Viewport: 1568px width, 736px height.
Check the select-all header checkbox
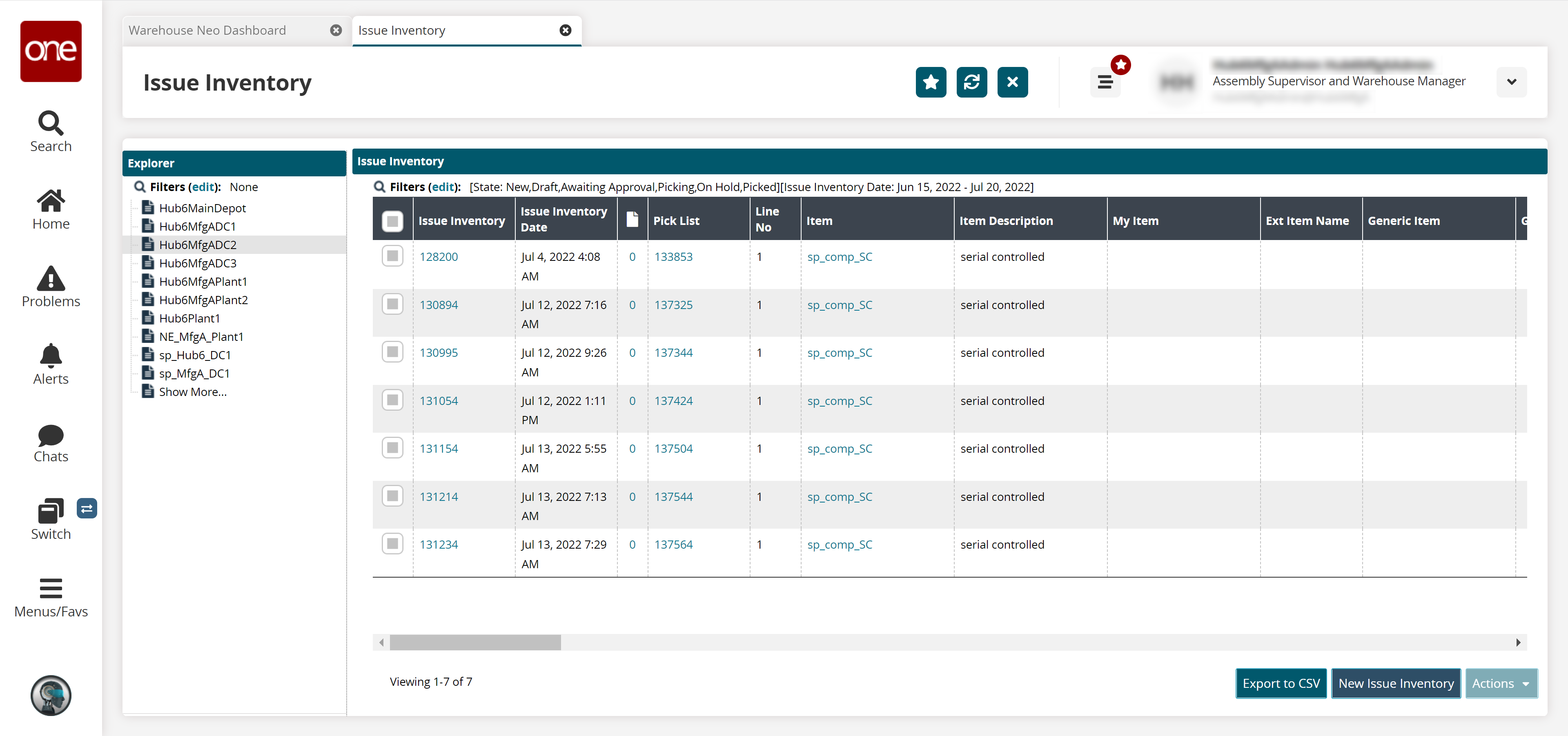[x=392, y=221]
